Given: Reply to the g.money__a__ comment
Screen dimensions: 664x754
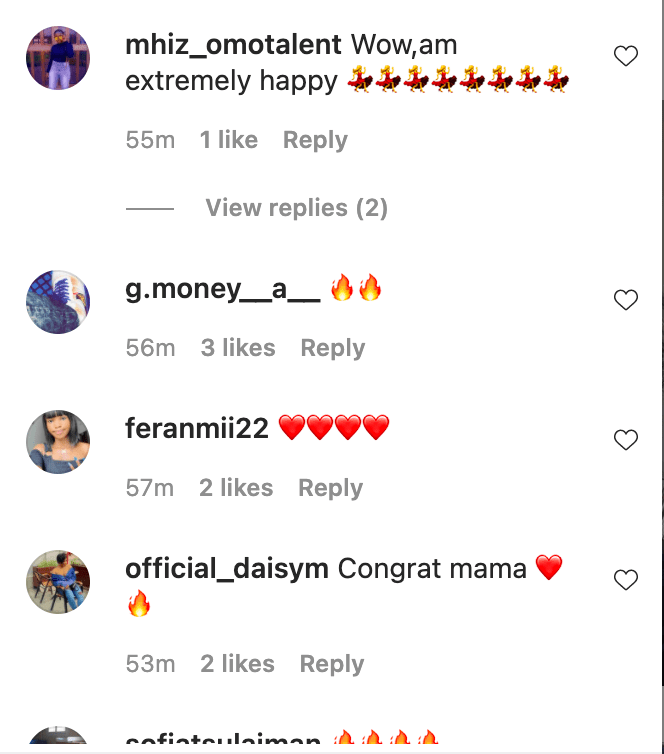Looking at the screenshot, I should click(x=333, y=348).
